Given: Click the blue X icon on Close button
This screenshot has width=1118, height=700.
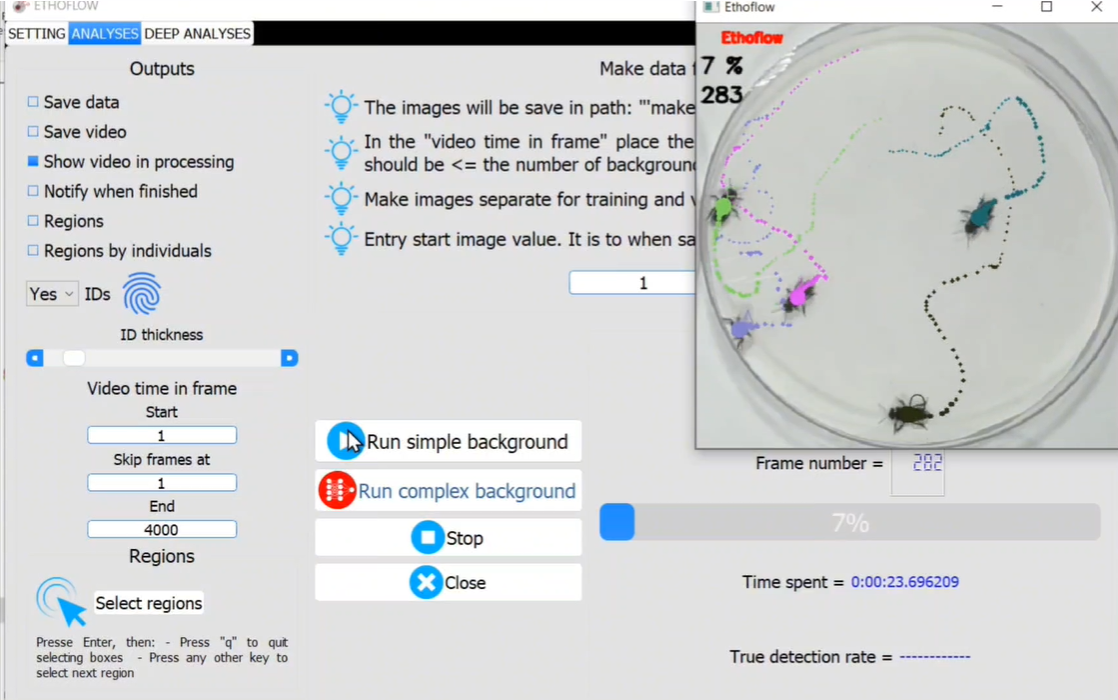Looking at the screenshot, I should (426, 583).
